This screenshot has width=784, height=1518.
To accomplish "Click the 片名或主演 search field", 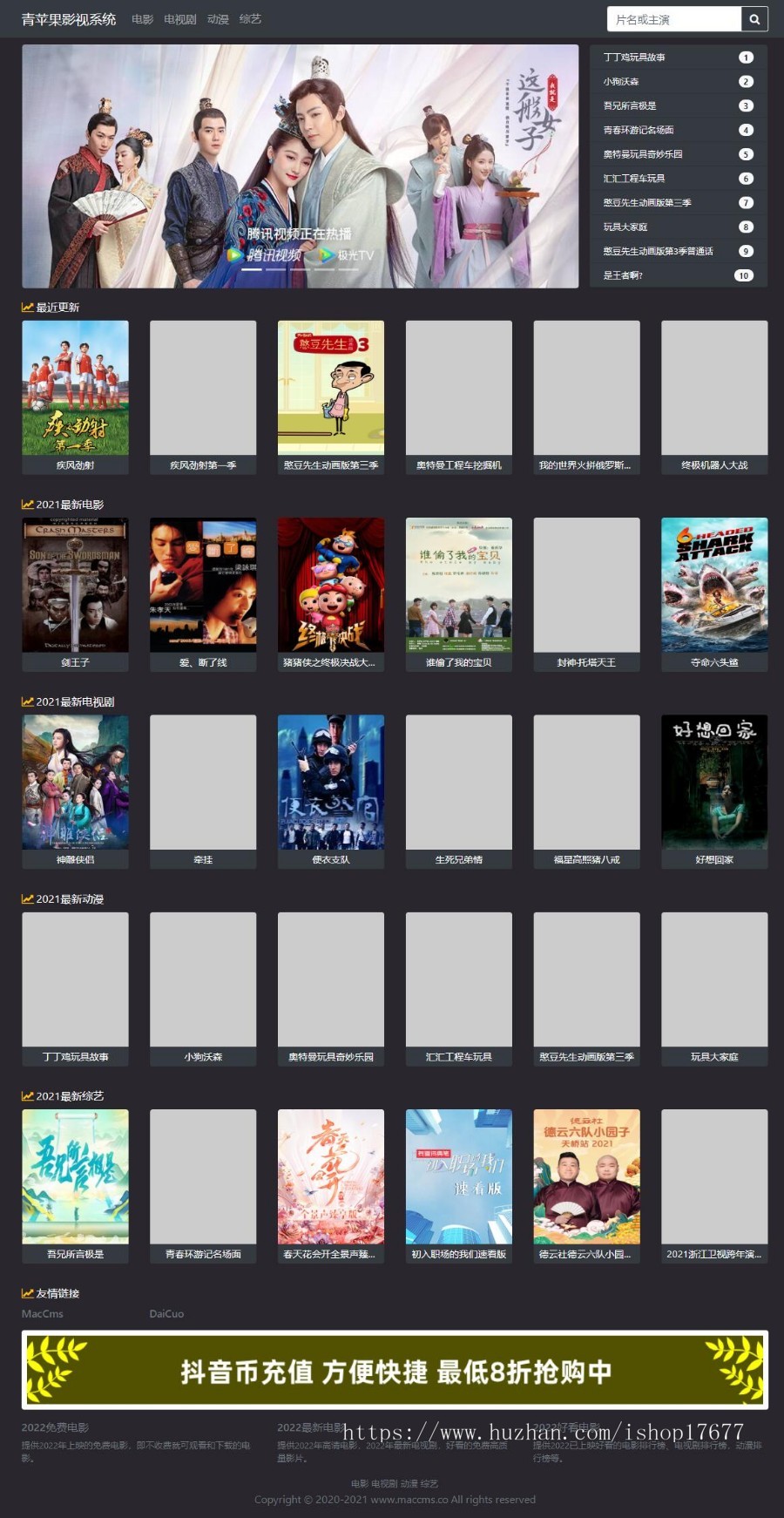I will coord(674,19).
